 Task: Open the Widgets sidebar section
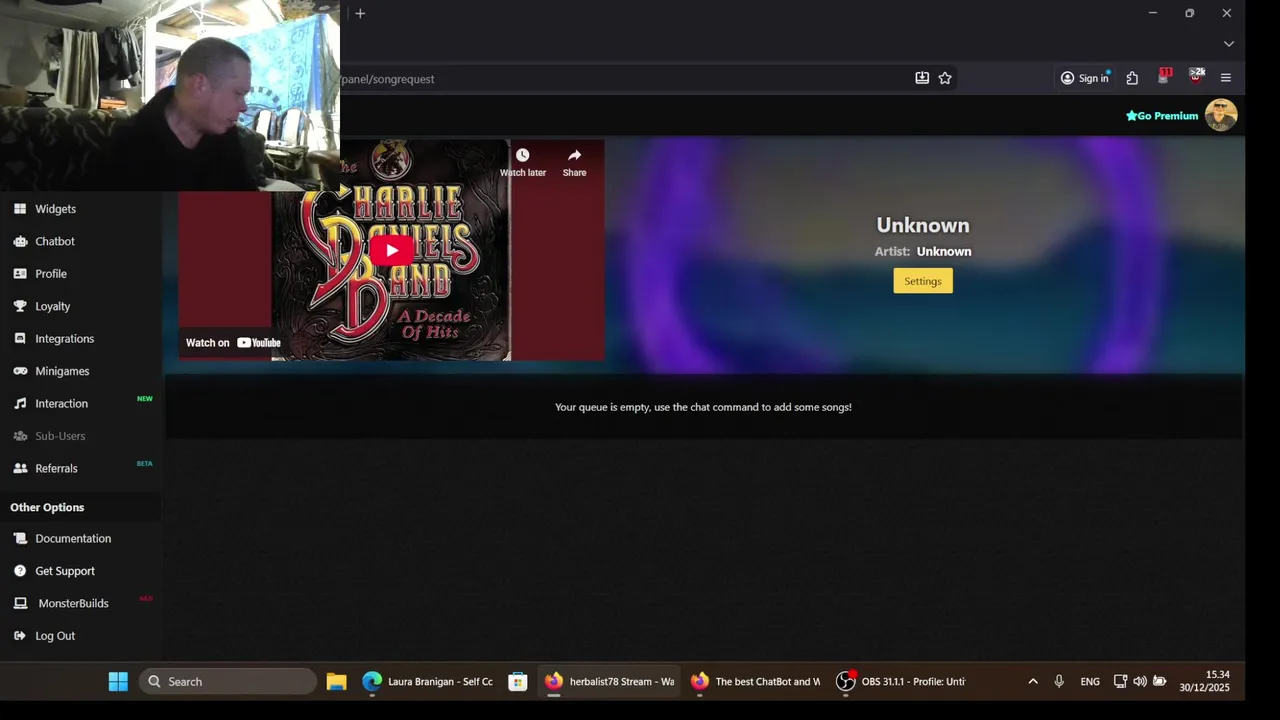coord(55,209)
